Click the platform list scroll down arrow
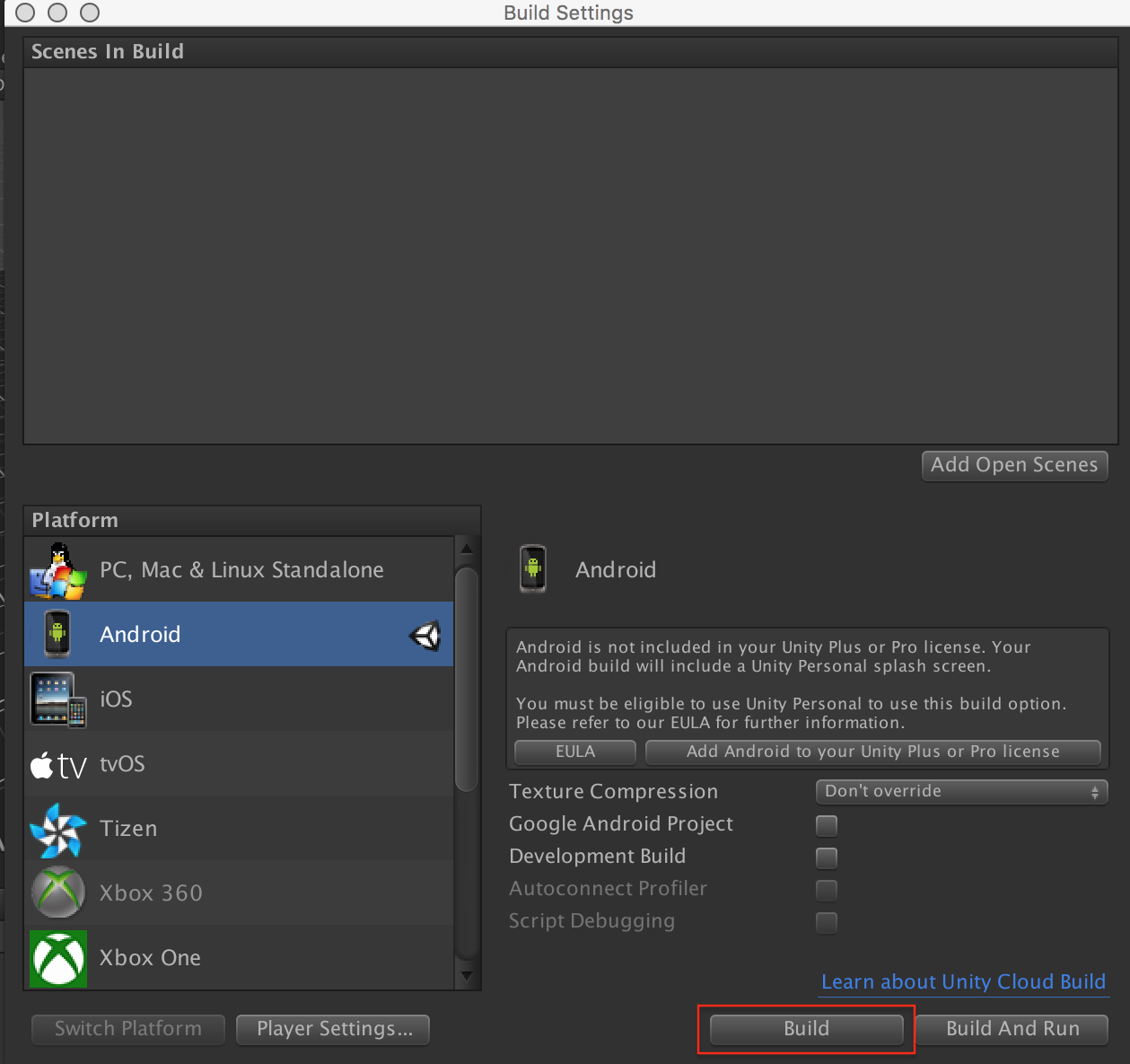 click(466, 975)
